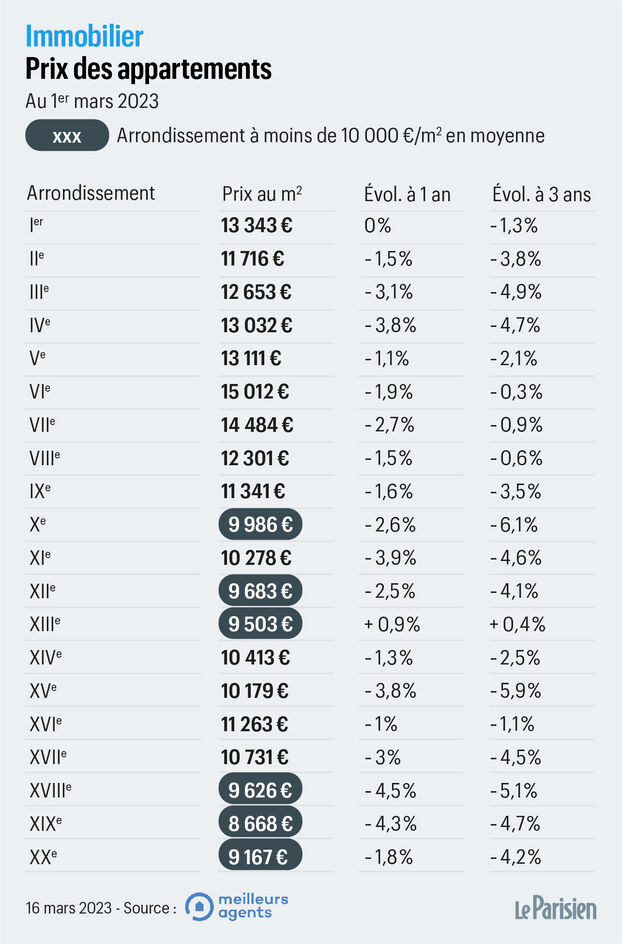The image size is (622, 944).
Task: Click the Évol. à 1 an header
Action: point(407,194)
